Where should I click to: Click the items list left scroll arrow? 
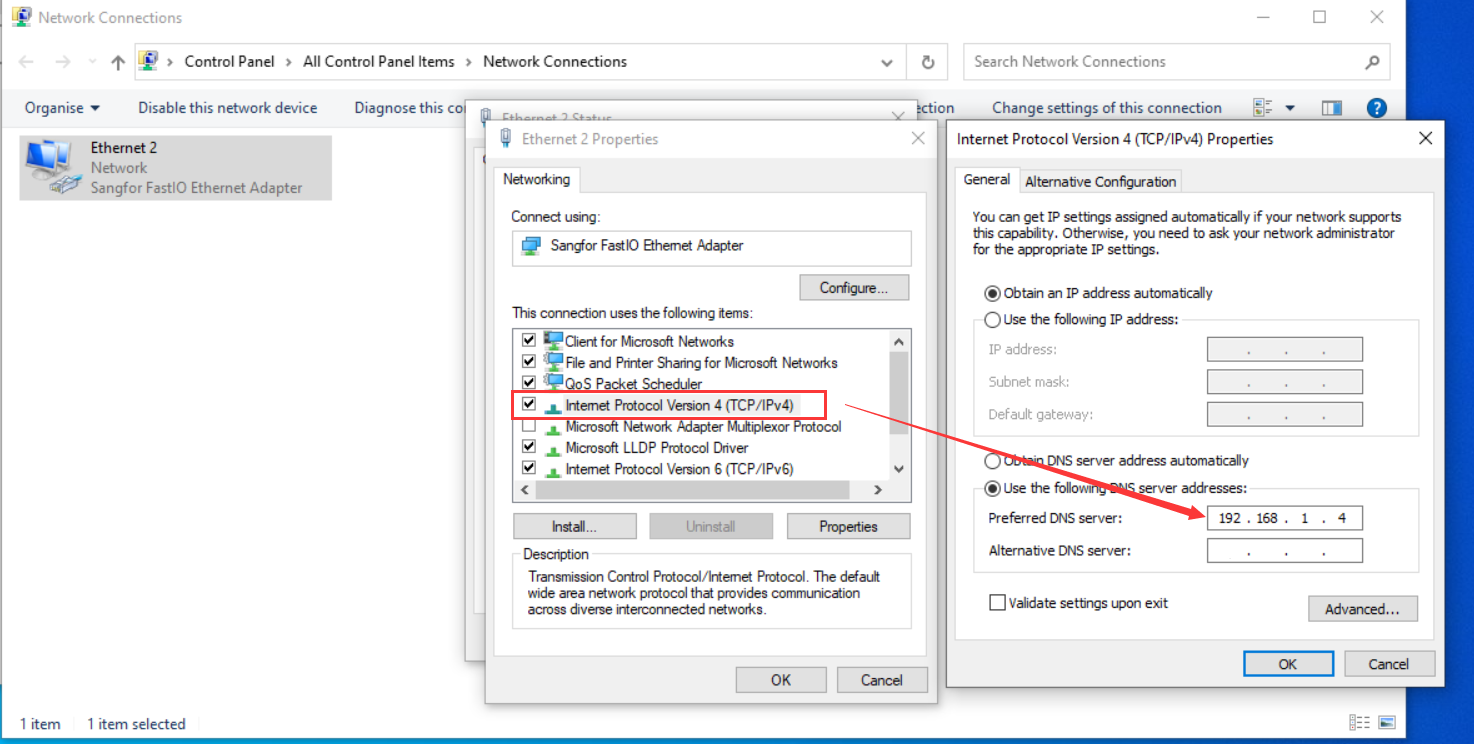(x=524, y=490)
